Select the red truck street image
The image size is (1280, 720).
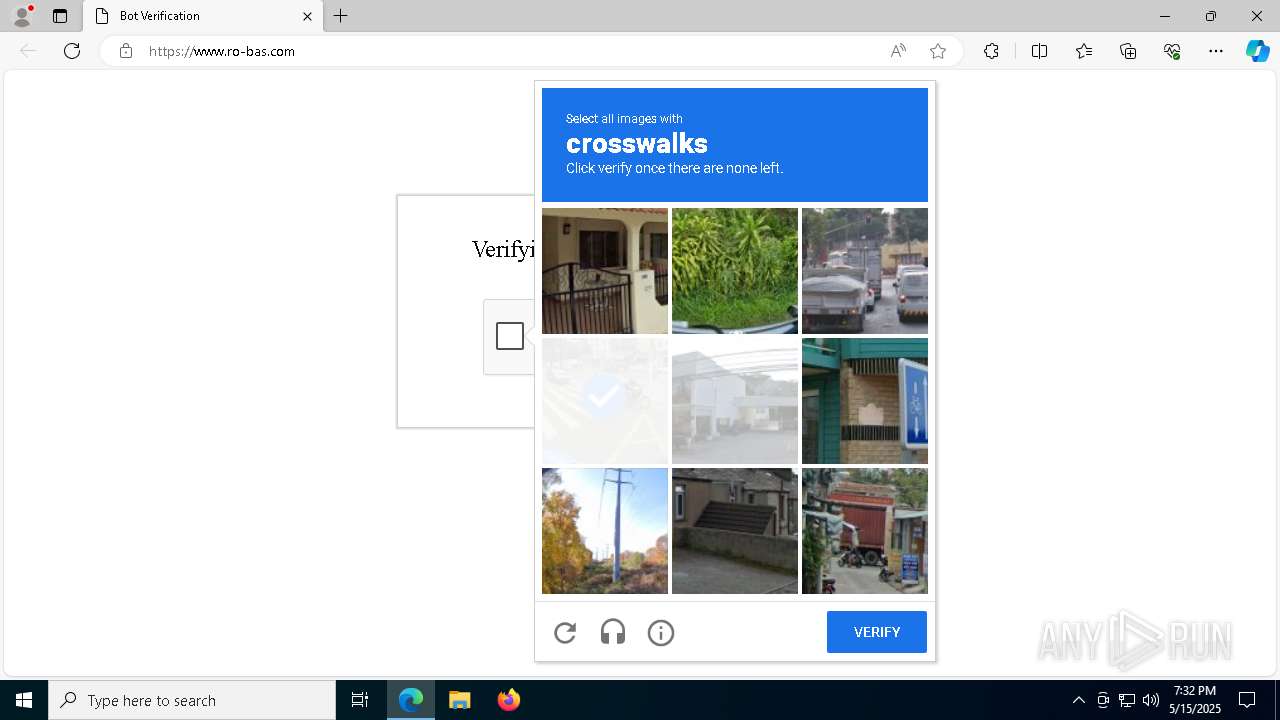(x=865, y=531)
